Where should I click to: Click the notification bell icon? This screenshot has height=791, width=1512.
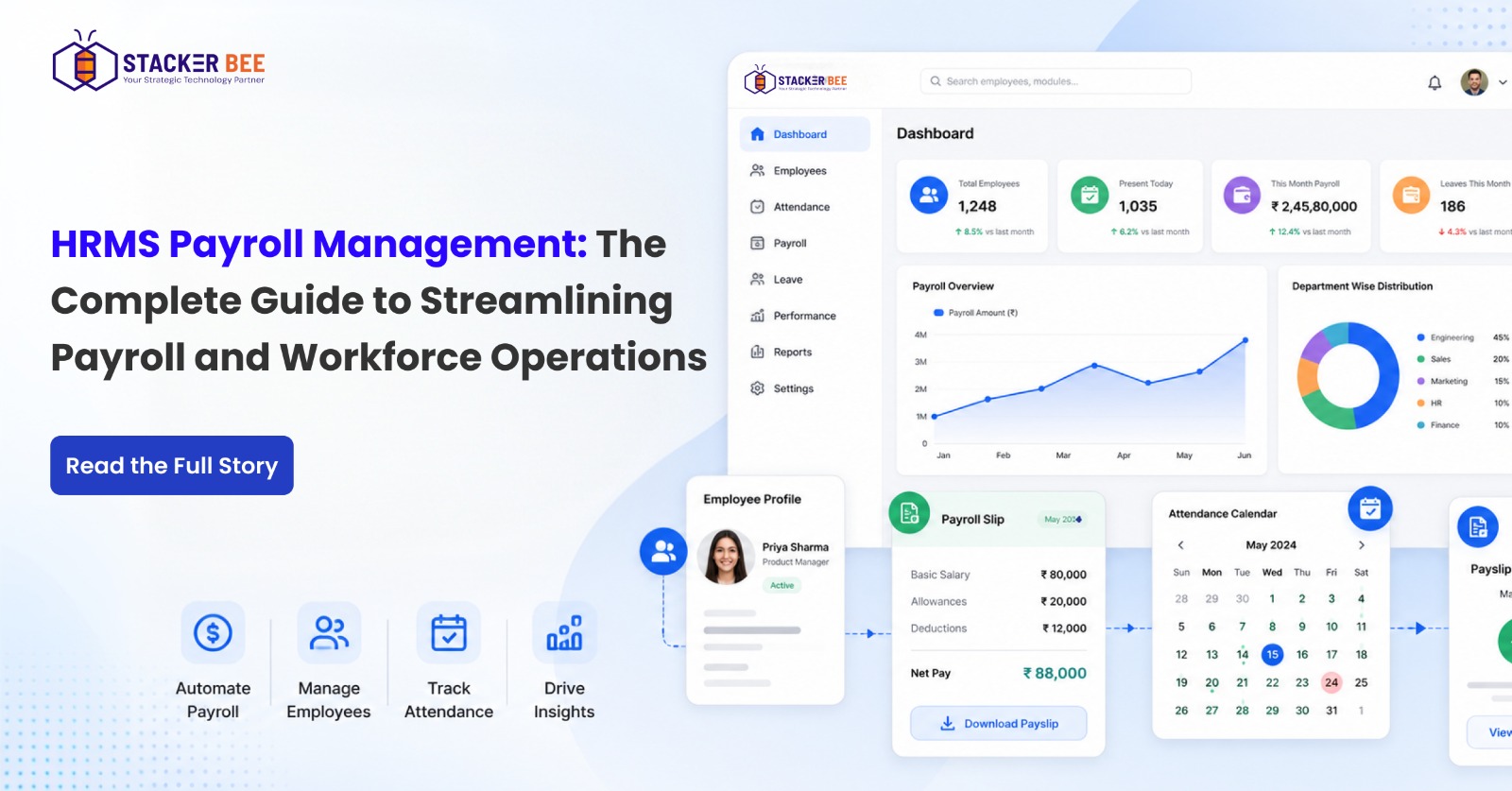pos(1435,83)
